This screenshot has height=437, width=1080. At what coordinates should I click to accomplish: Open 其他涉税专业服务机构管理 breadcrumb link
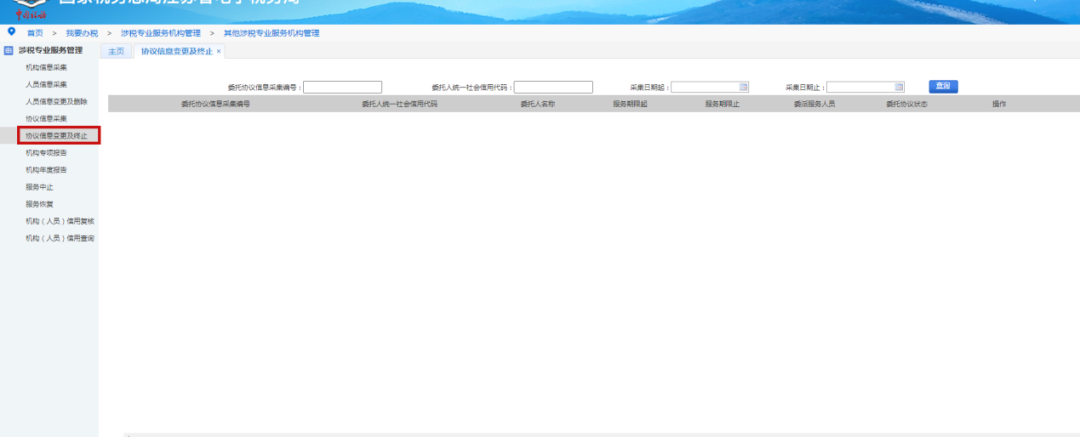point(271,33)
